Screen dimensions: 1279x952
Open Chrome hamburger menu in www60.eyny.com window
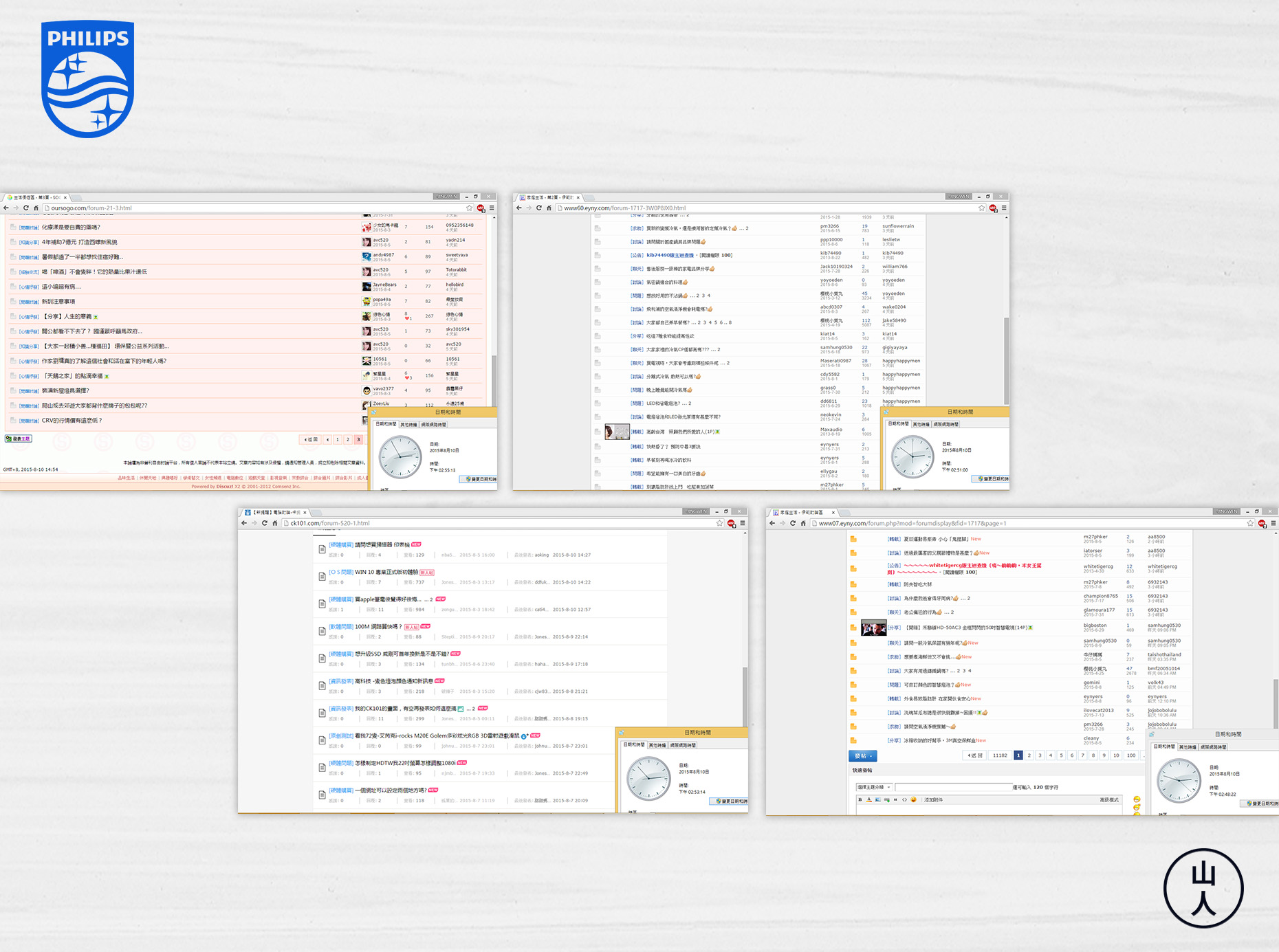[x=1004, y=208]
